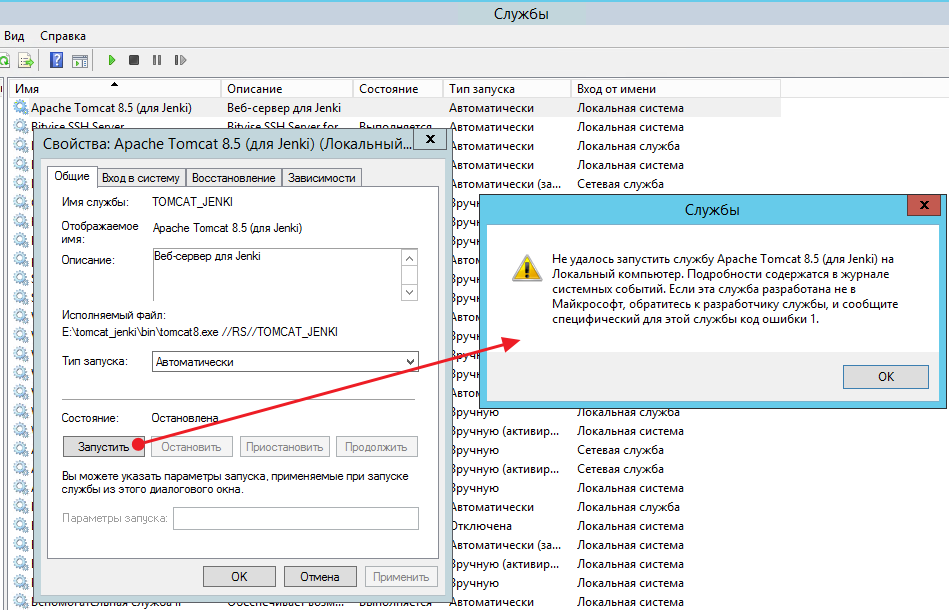The image size is (949, 610).
Task: Click OK in the properties dialog
Action: pos(239,577)
